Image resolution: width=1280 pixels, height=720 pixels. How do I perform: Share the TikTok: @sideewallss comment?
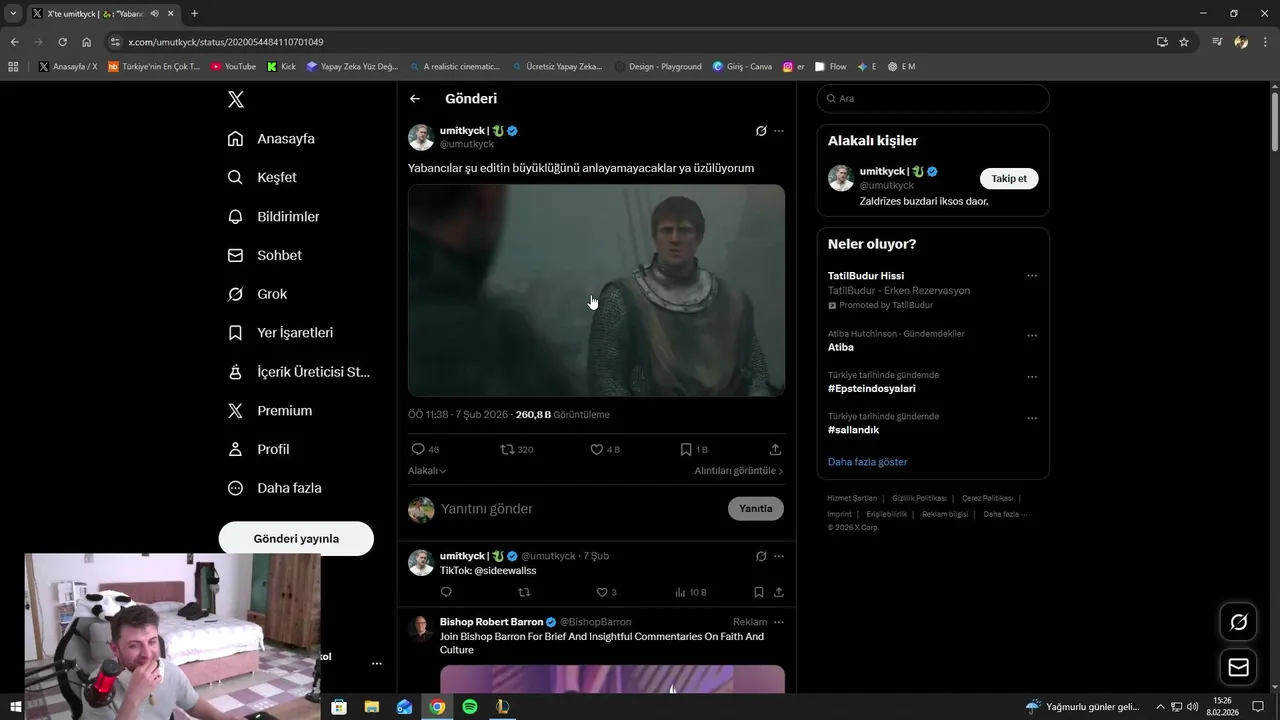coord(779,592)
